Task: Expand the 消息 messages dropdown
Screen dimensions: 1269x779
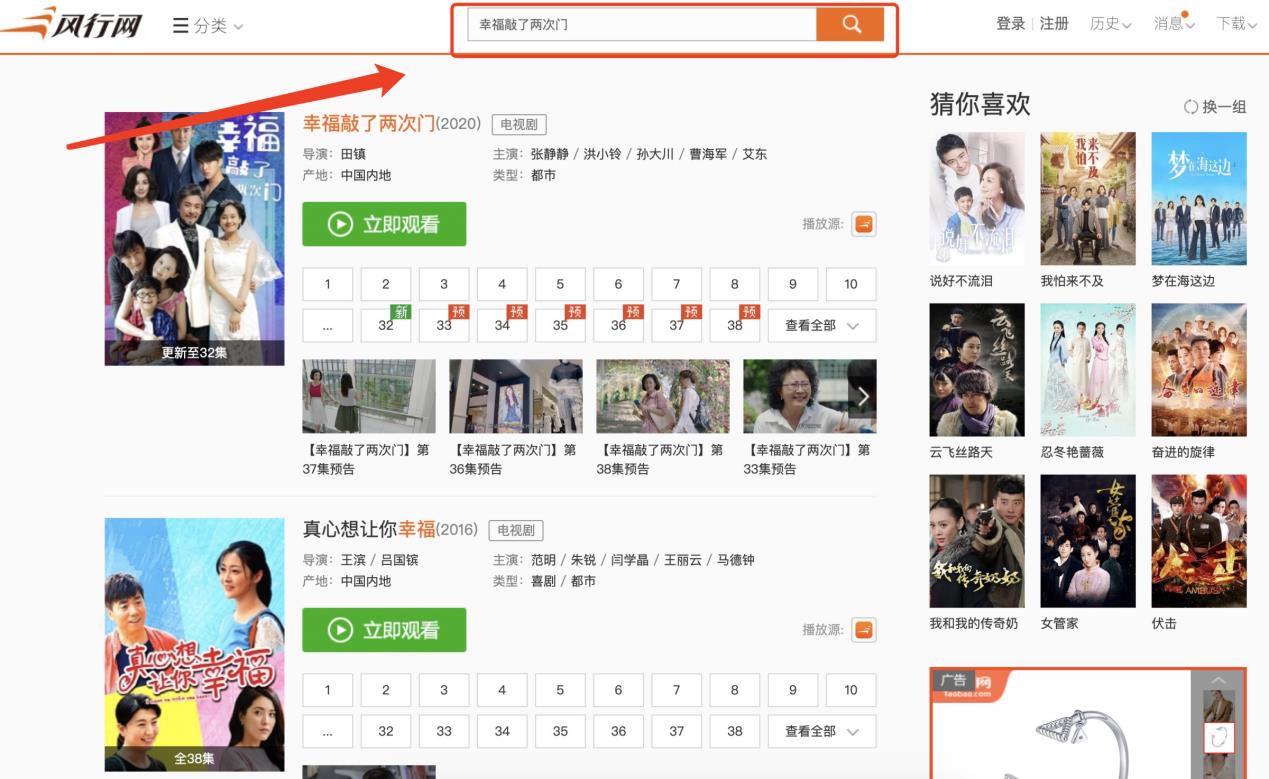Action: pyautogui.click(x=1174, y=24)
